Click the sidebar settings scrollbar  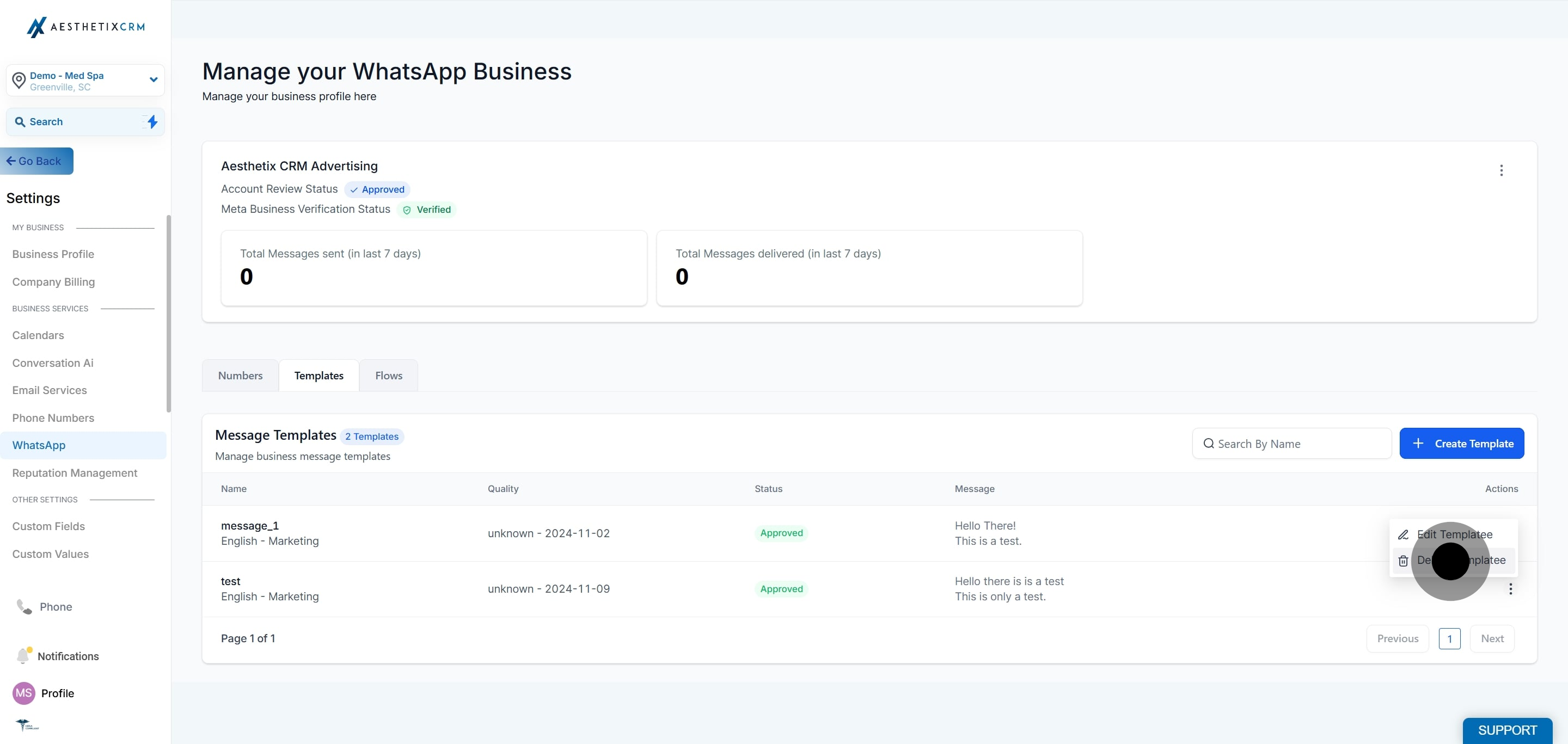click(169, 313)
